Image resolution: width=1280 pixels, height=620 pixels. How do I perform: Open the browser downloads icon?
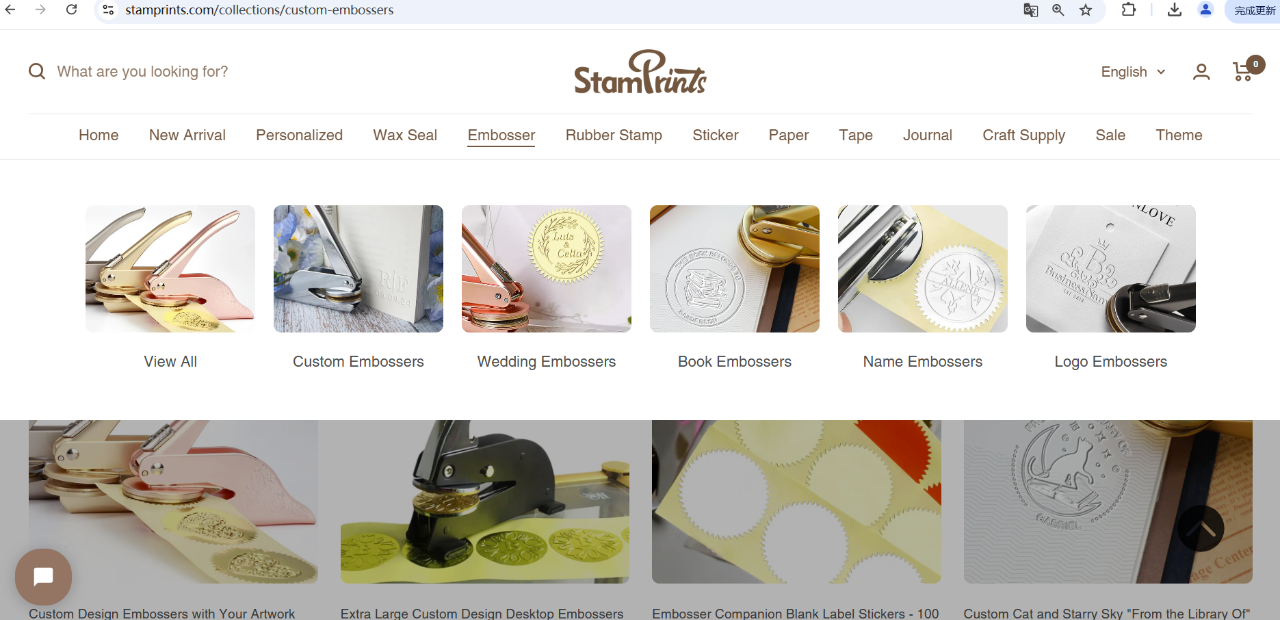[1174, 10]
